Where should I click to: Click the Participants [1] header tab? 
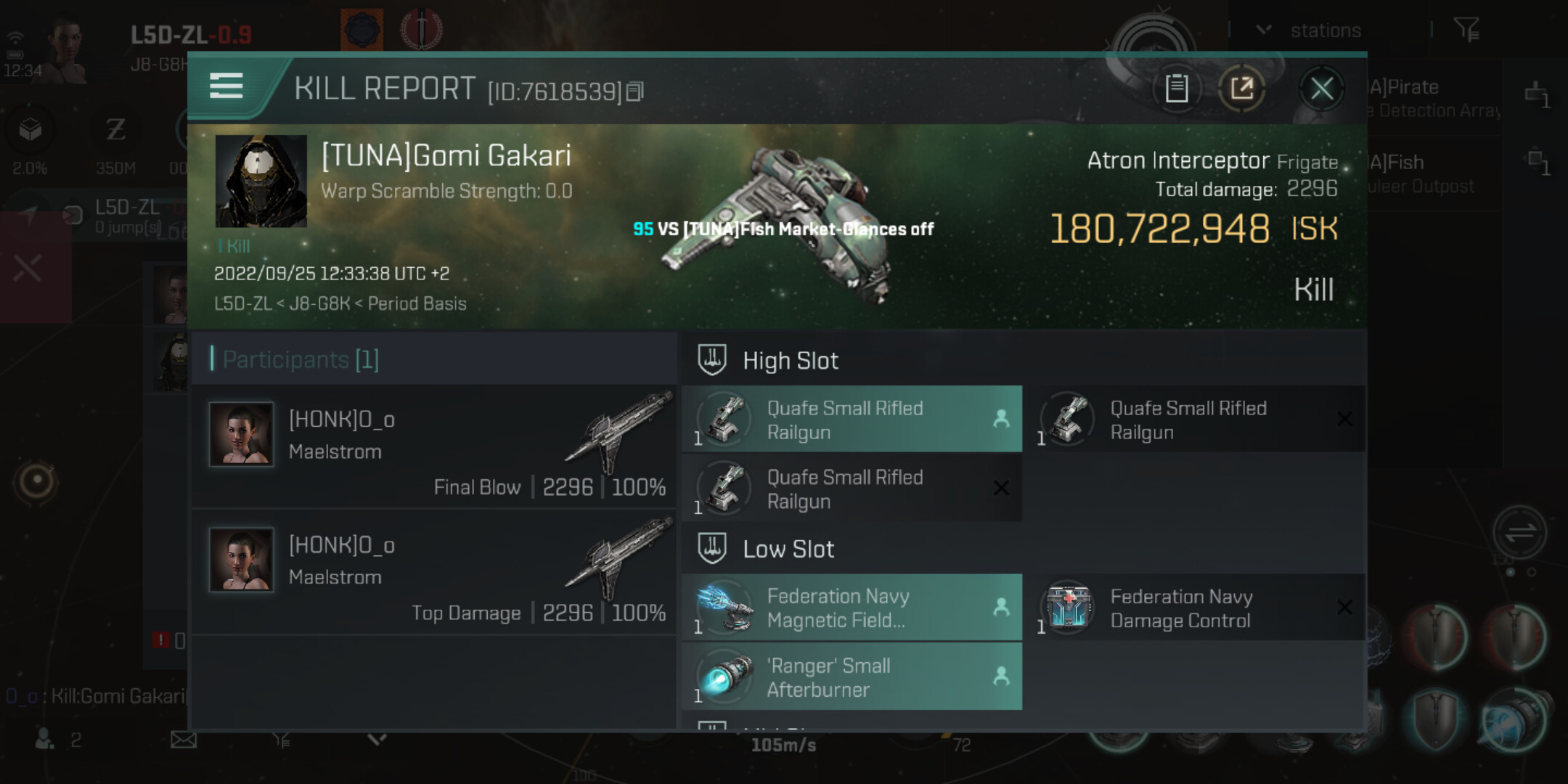[x=301, y=359]
